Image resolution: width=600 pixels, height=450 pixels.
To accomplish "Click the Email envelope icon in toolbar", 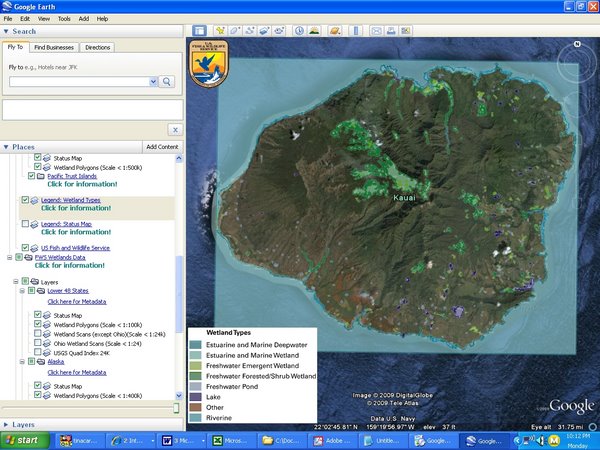I will [376, 31].
